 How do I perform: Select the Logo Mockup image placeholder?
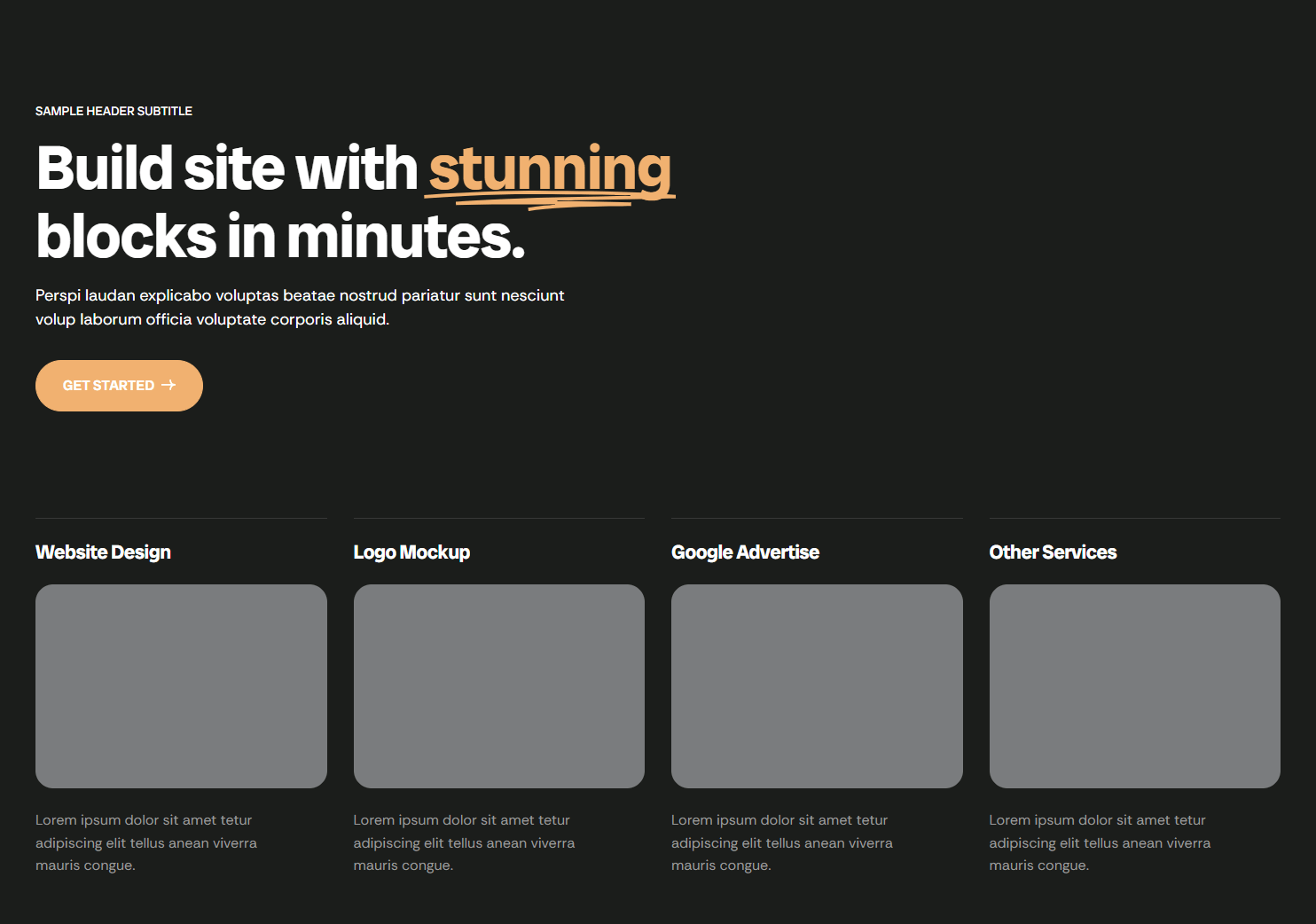point(498,685)
